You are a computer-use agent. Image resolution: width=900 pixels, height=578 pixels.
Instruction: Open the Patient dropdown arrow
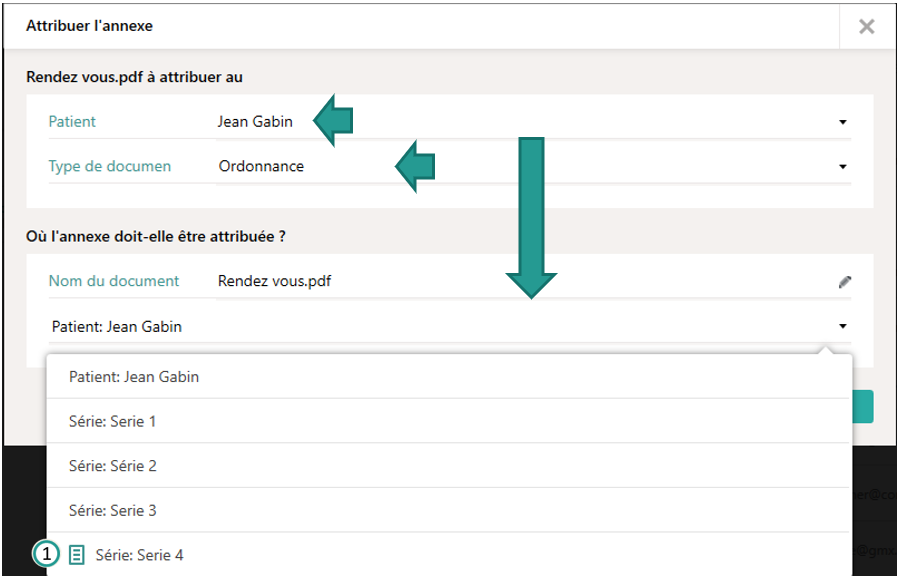843,122
